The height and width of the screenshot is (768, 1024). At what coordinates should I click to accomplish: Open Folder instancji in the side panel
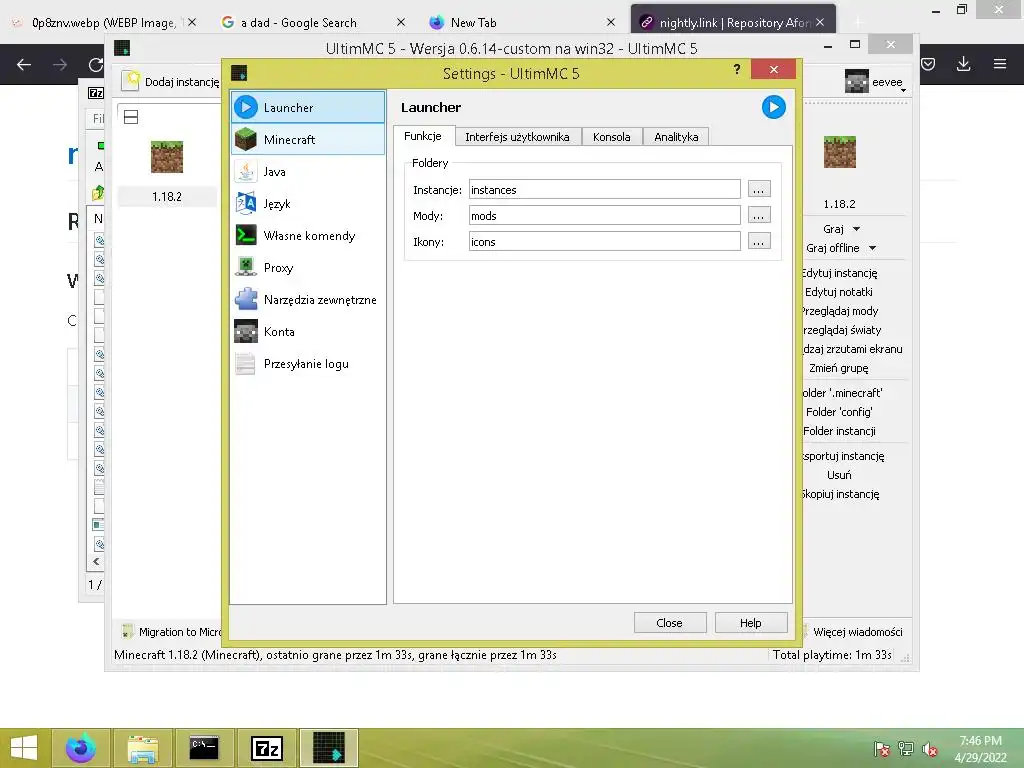click(x=840, y=431)
